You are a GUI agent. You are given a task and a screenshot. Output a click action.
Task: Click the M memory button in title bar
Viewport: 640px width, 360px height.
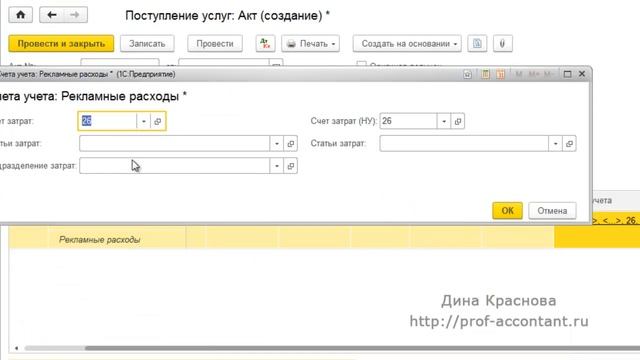(519, 74)
